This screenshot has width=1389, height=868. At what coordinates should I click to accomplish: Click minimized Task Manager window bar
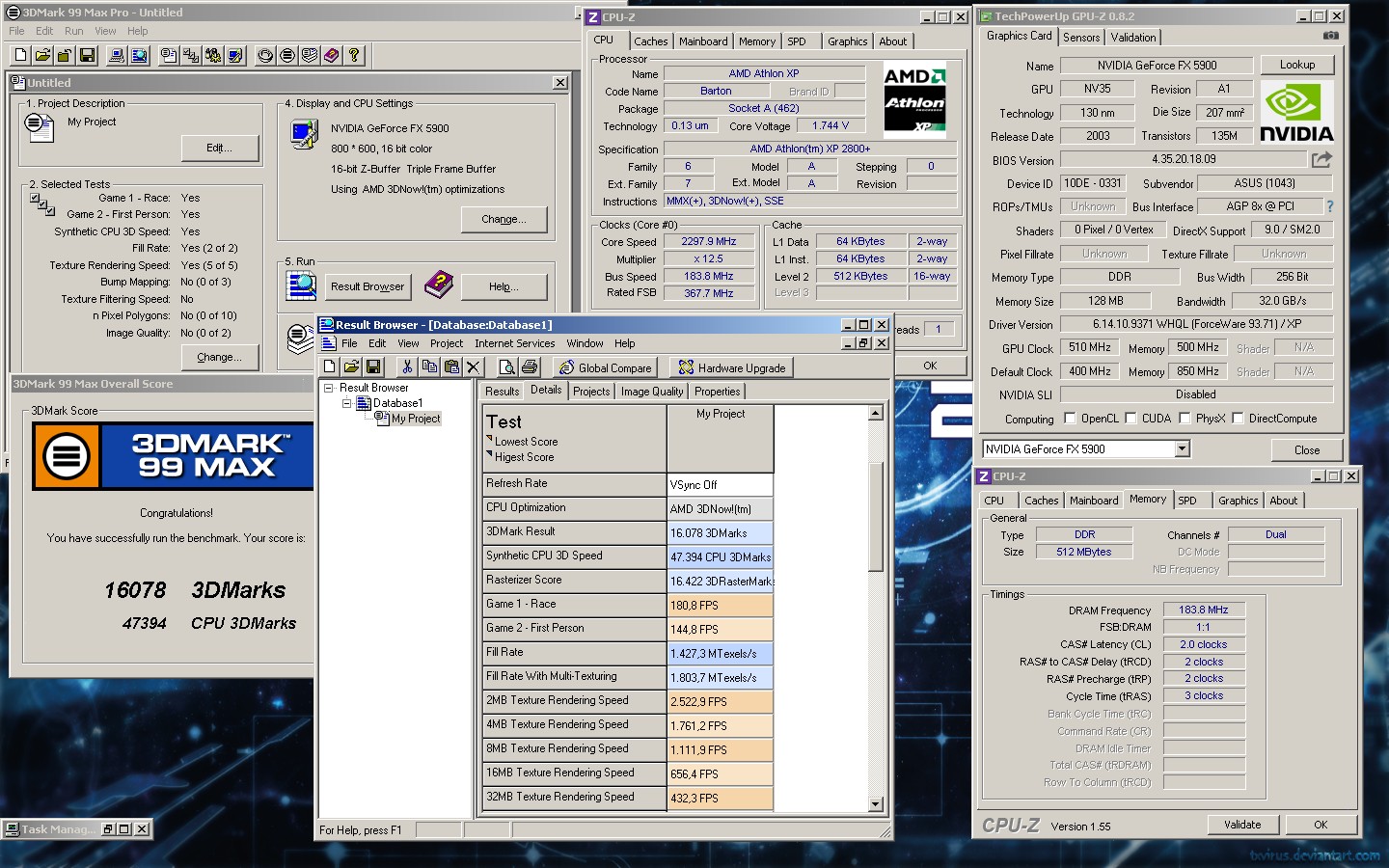coord(77,829)
